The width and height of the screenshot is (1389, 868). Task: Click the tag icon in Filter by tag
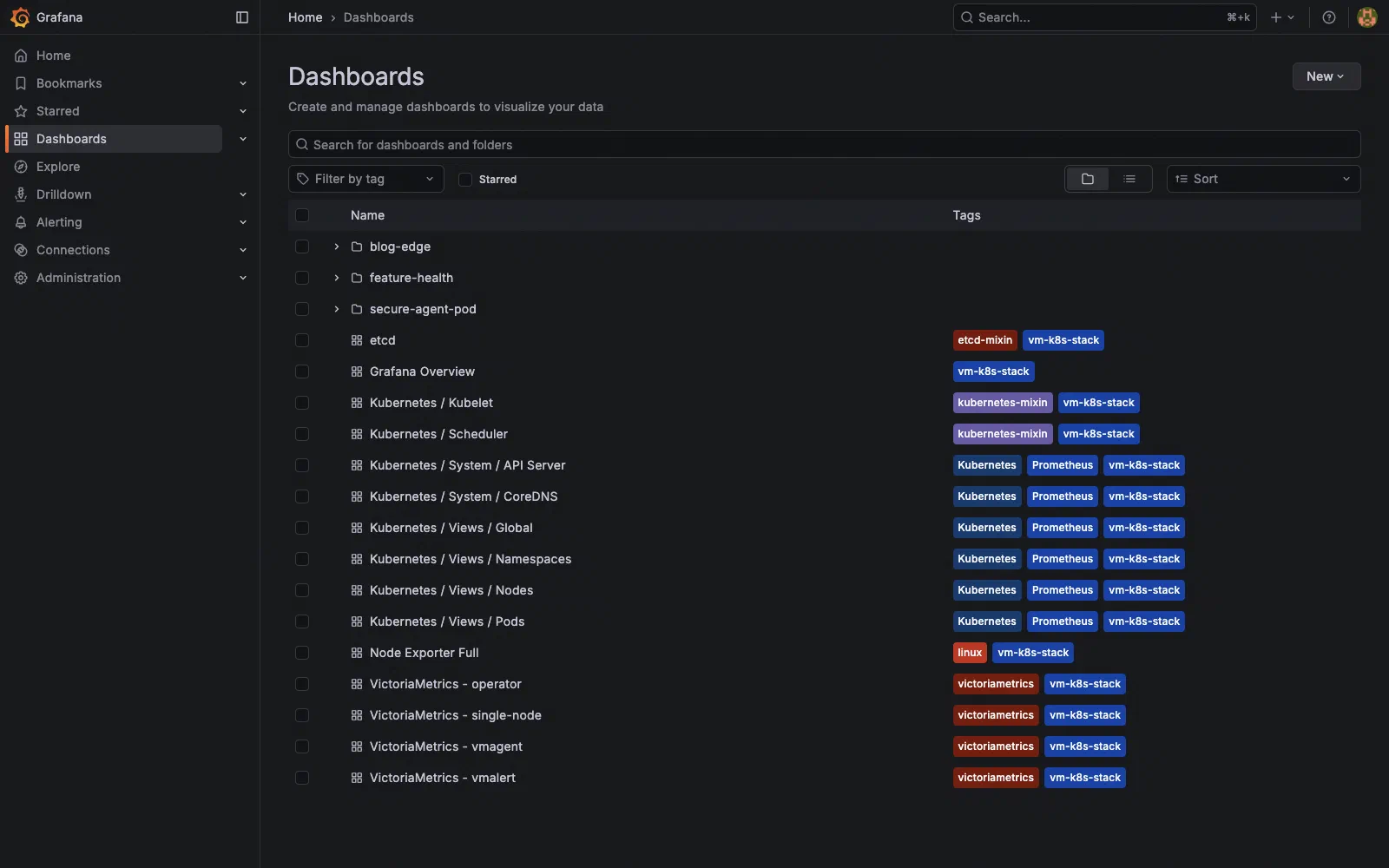[x=303, y=179]
